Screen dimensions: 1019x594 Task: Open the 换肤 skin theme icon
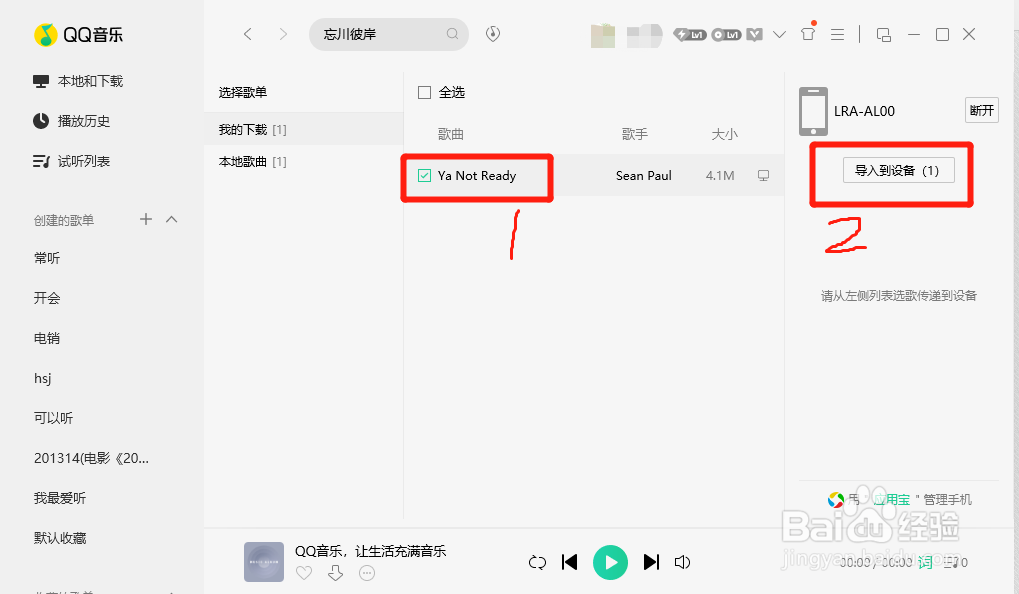tap(807, 33)
